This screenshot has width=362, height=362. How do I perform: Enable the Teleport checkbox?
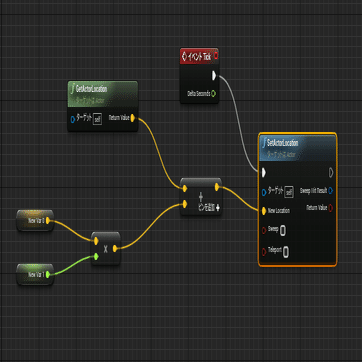coord(286,252)
